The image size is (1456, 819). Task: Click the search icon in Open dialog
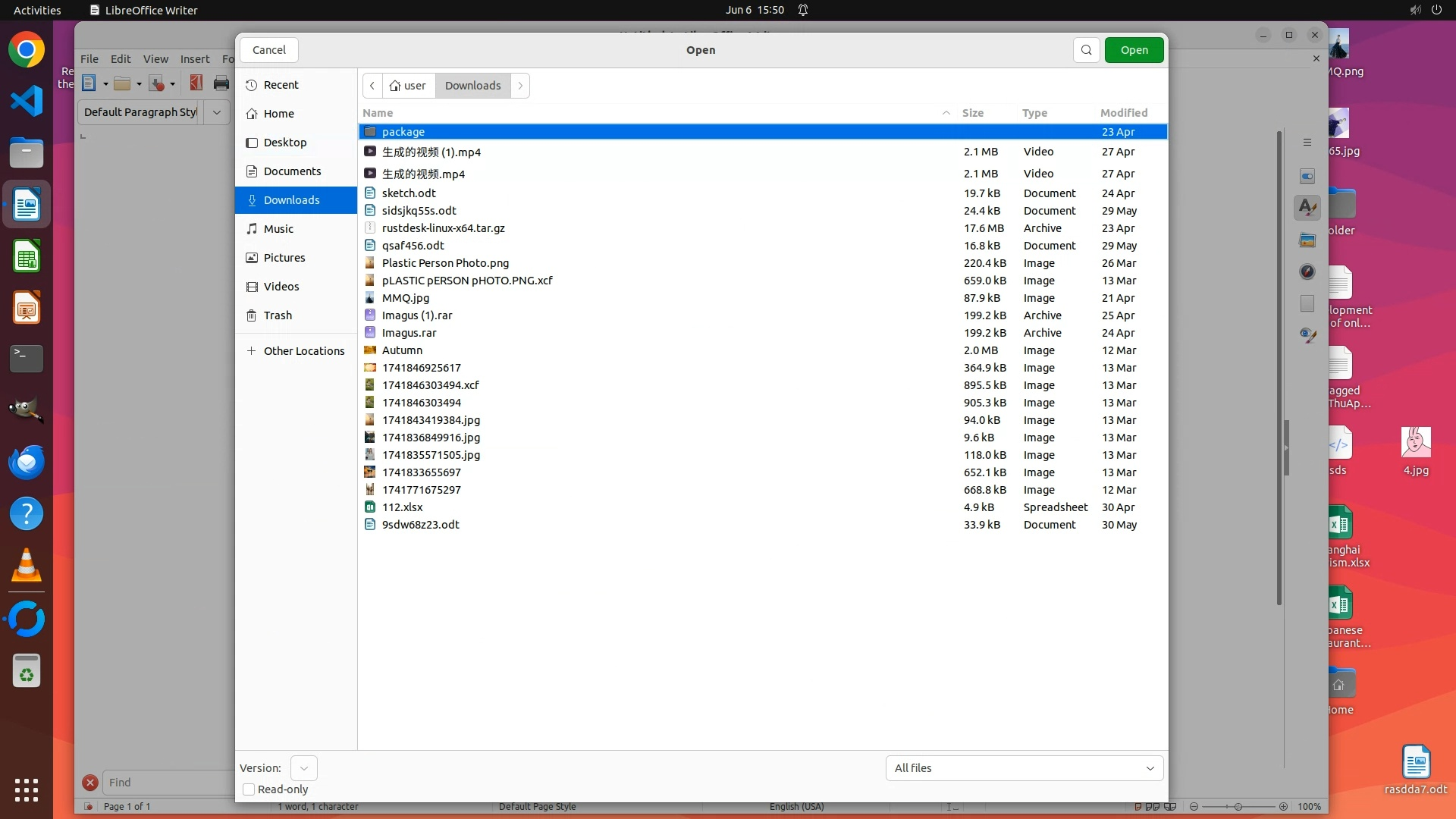[x=1086, y=50]
